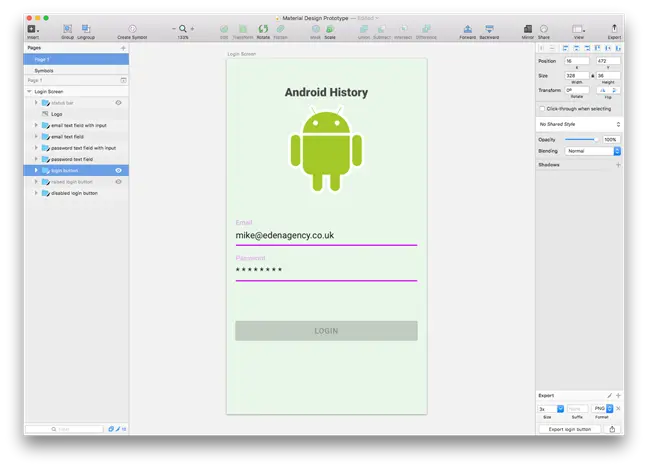Expand the email text field group

(36, 136)
